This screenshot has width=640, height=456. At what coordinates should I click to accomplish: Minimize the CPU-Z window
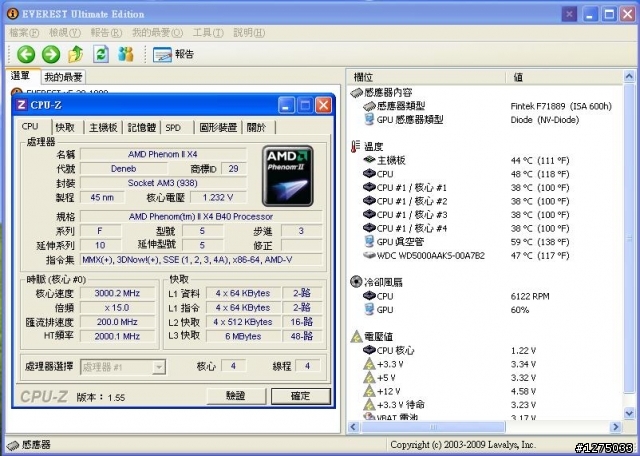pos(287,105)
